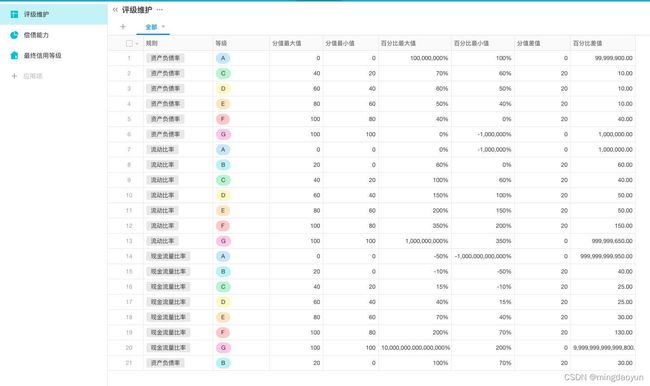Image resolution: width=650 pixels, height=386 pixels.
Task: Select the grade G badge in row 13
Action: click(x=223, y=241)
